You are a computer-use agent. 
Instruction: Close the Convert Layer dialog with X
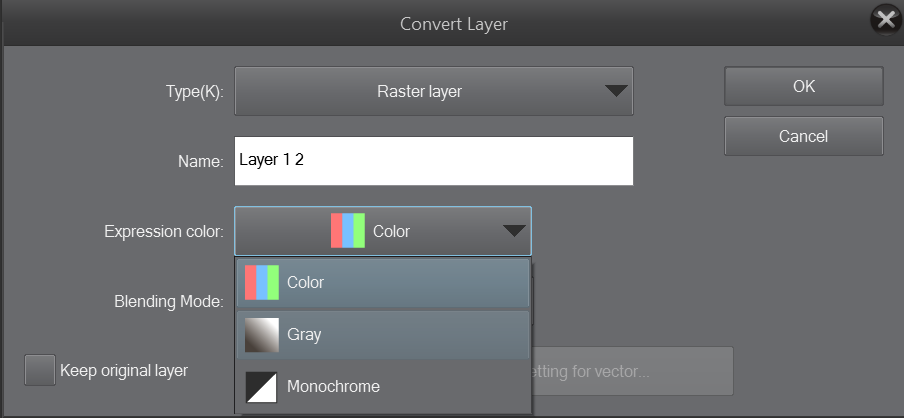click(886, 20)
